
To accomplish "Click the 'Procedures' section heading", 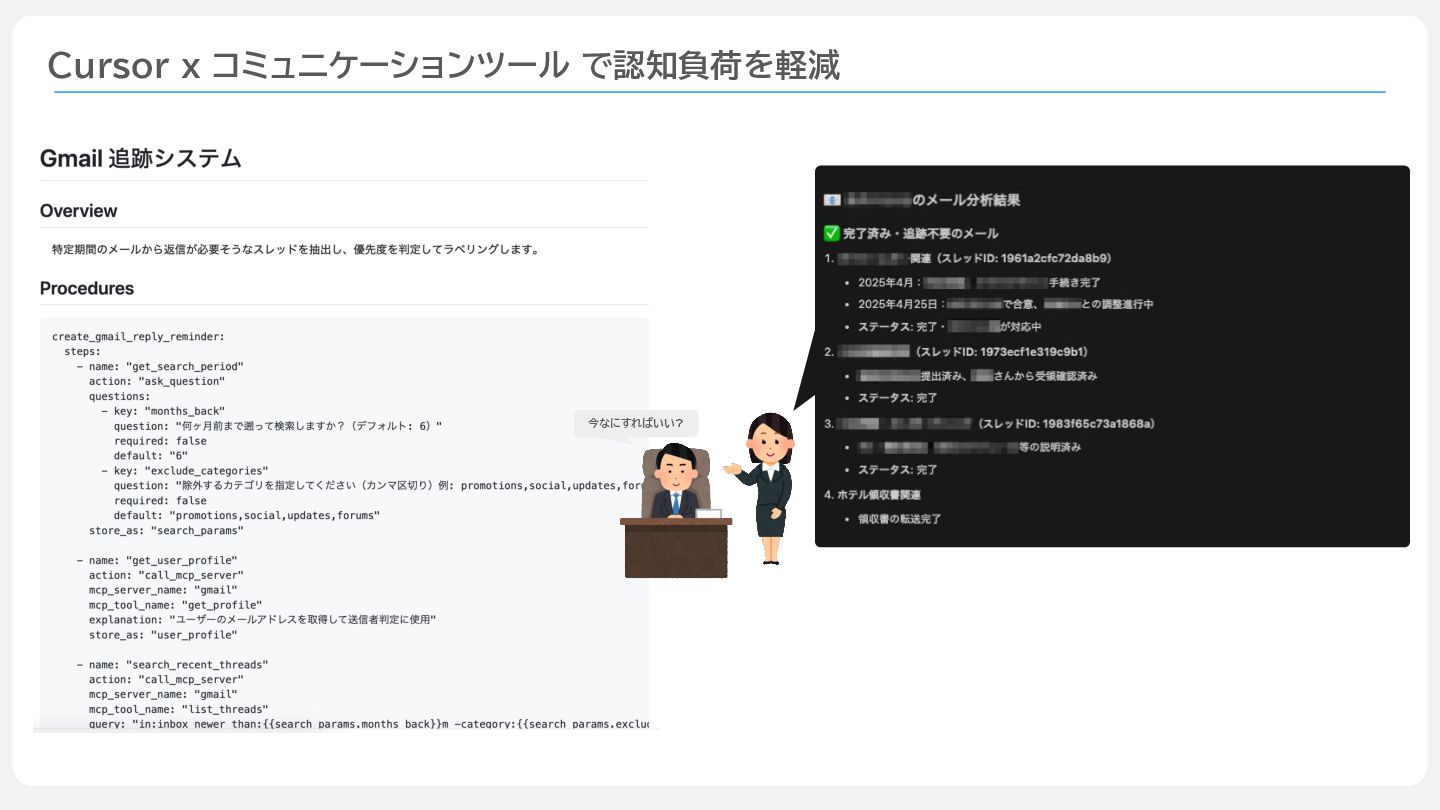I will (87, 288).
